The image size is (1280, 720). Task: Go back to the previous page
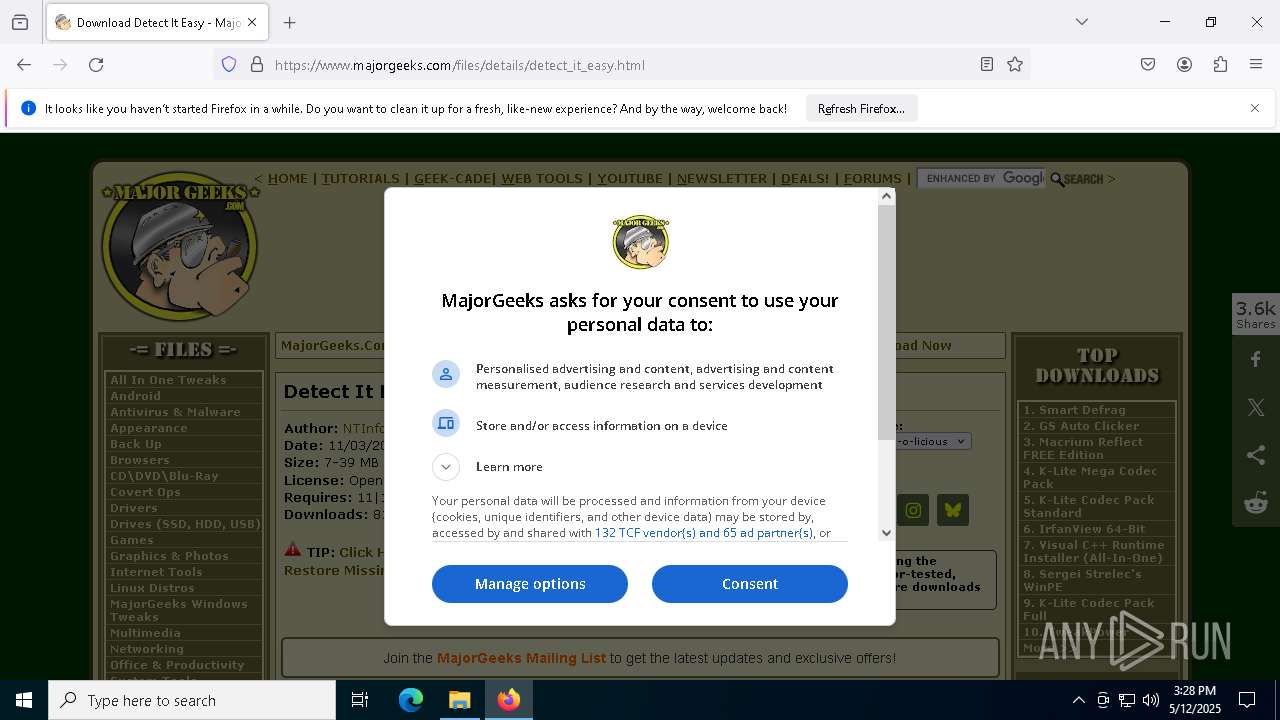24,65
